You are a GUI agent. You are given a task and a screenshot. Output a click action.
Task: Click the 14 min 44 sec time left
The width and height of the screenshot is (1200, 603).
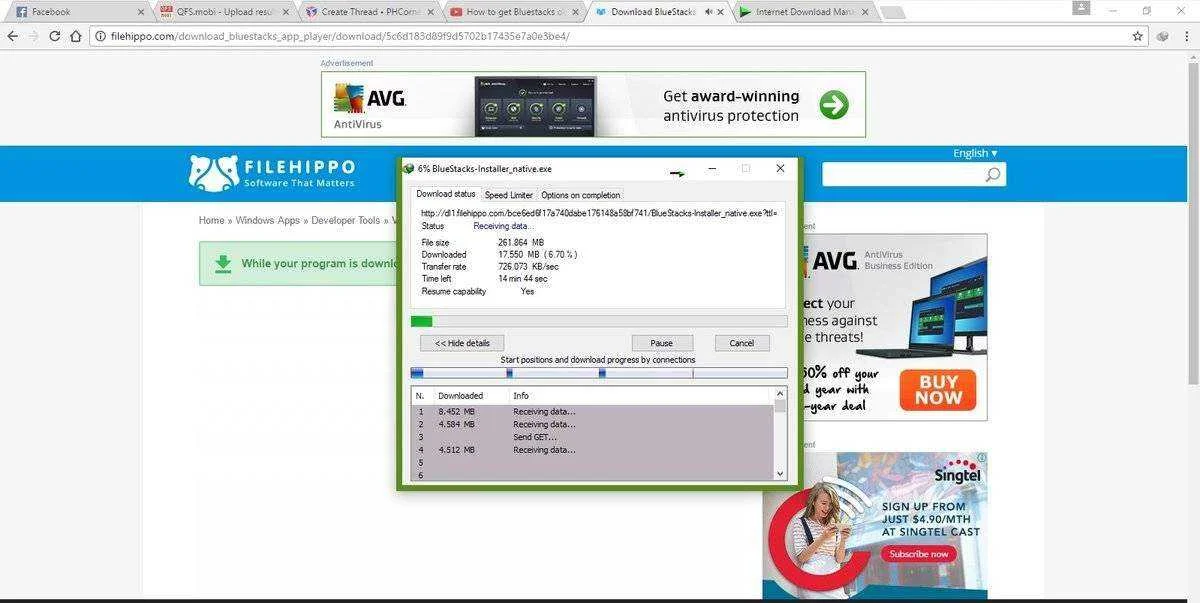pyautogui.click(x=524, y=279)
